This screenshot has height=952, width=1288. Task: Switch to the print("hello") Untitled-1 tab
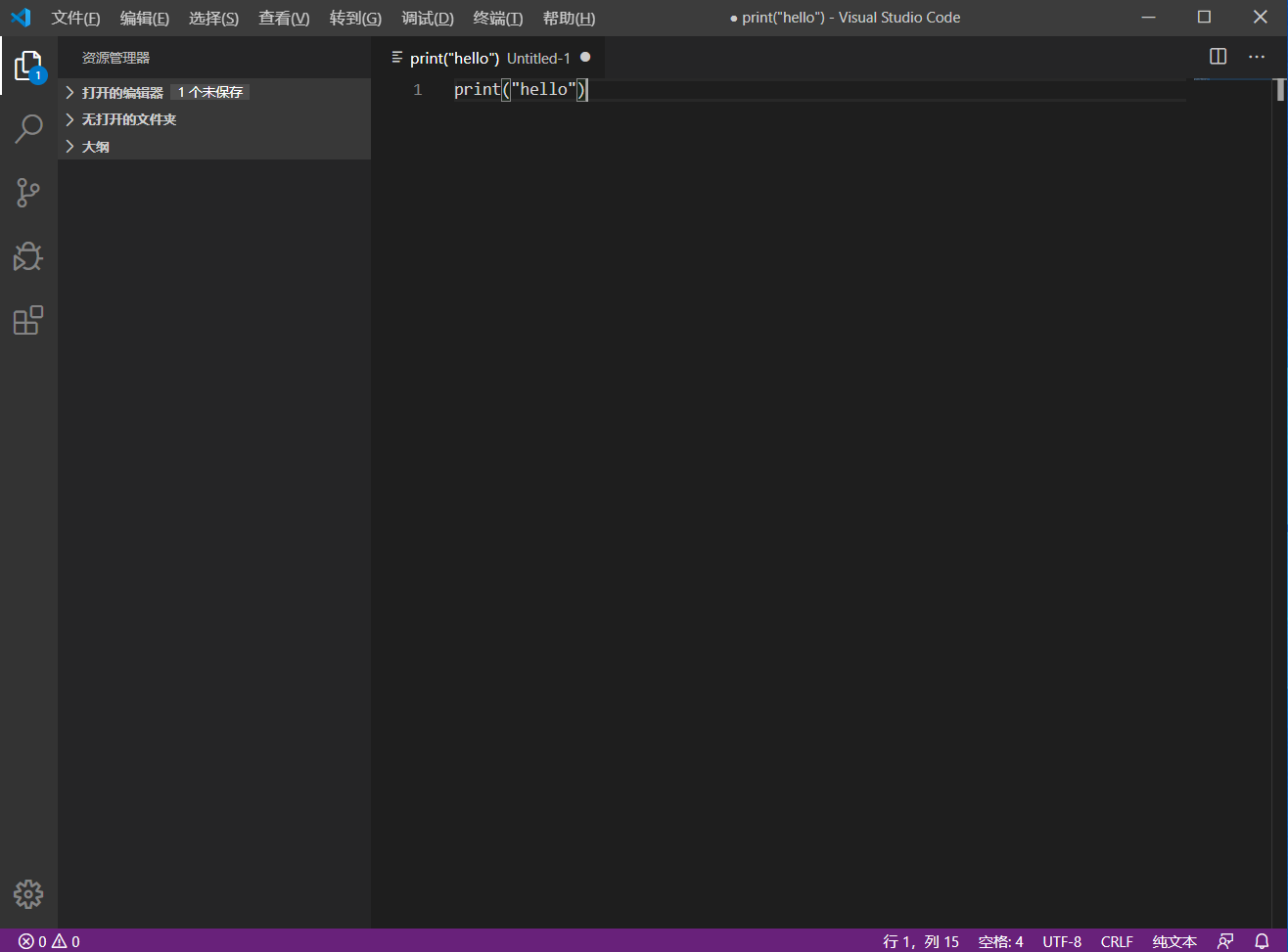(489, 57)
